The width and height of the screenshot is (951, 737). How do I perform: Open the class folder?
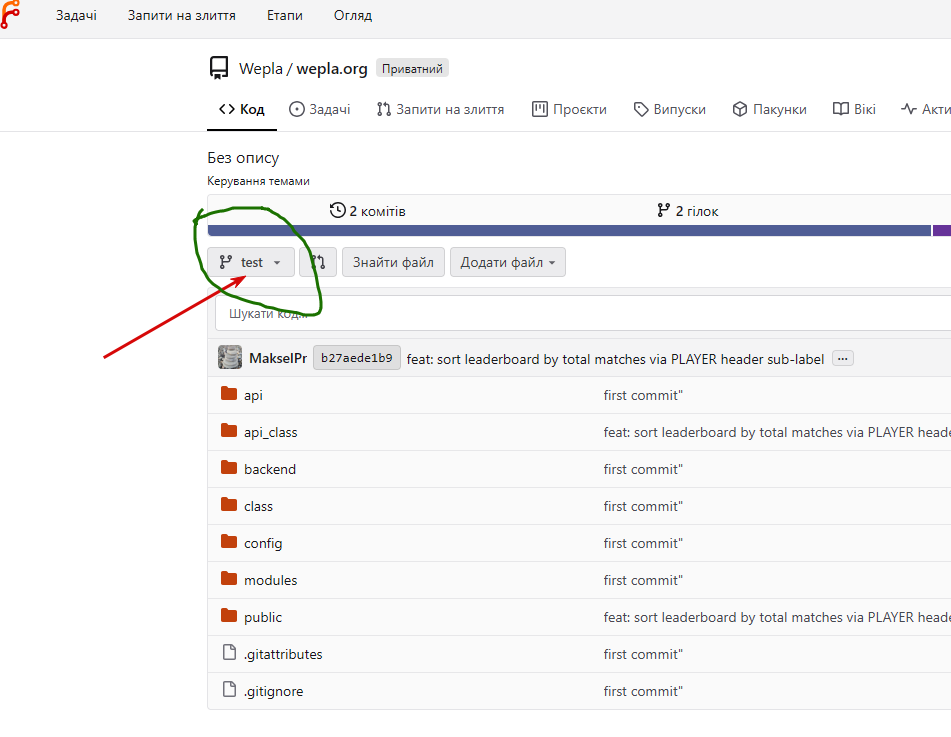(x=258, y=506)
